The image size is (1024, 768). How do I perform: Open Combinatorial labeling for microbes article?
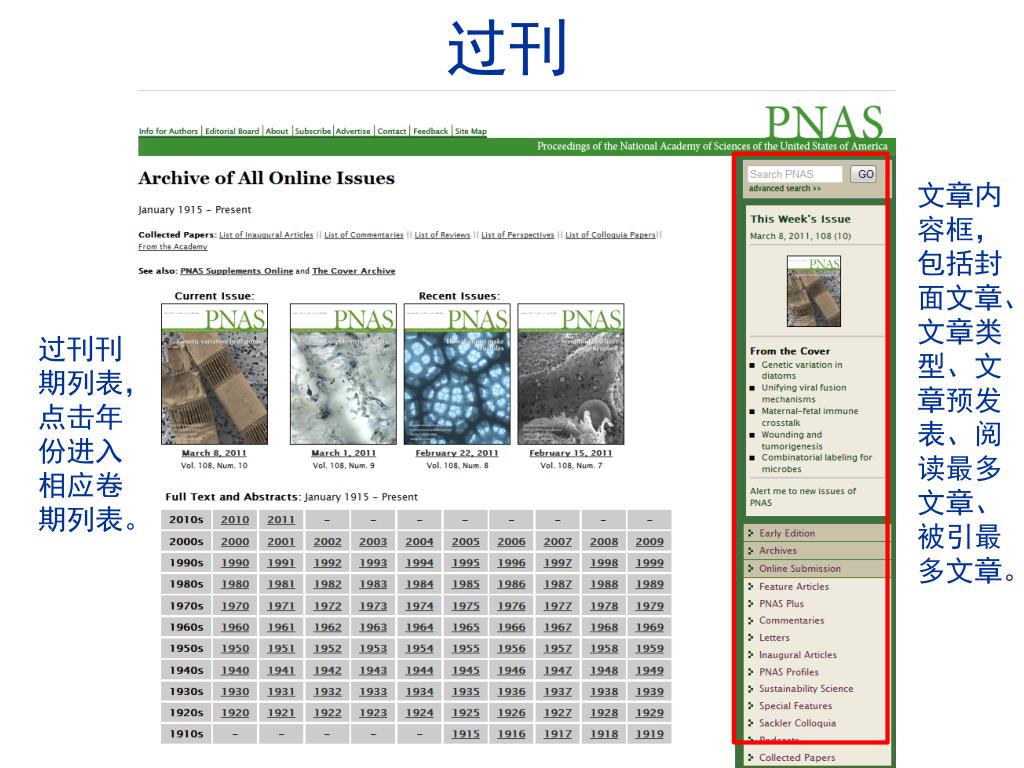[x=816, y=463]
